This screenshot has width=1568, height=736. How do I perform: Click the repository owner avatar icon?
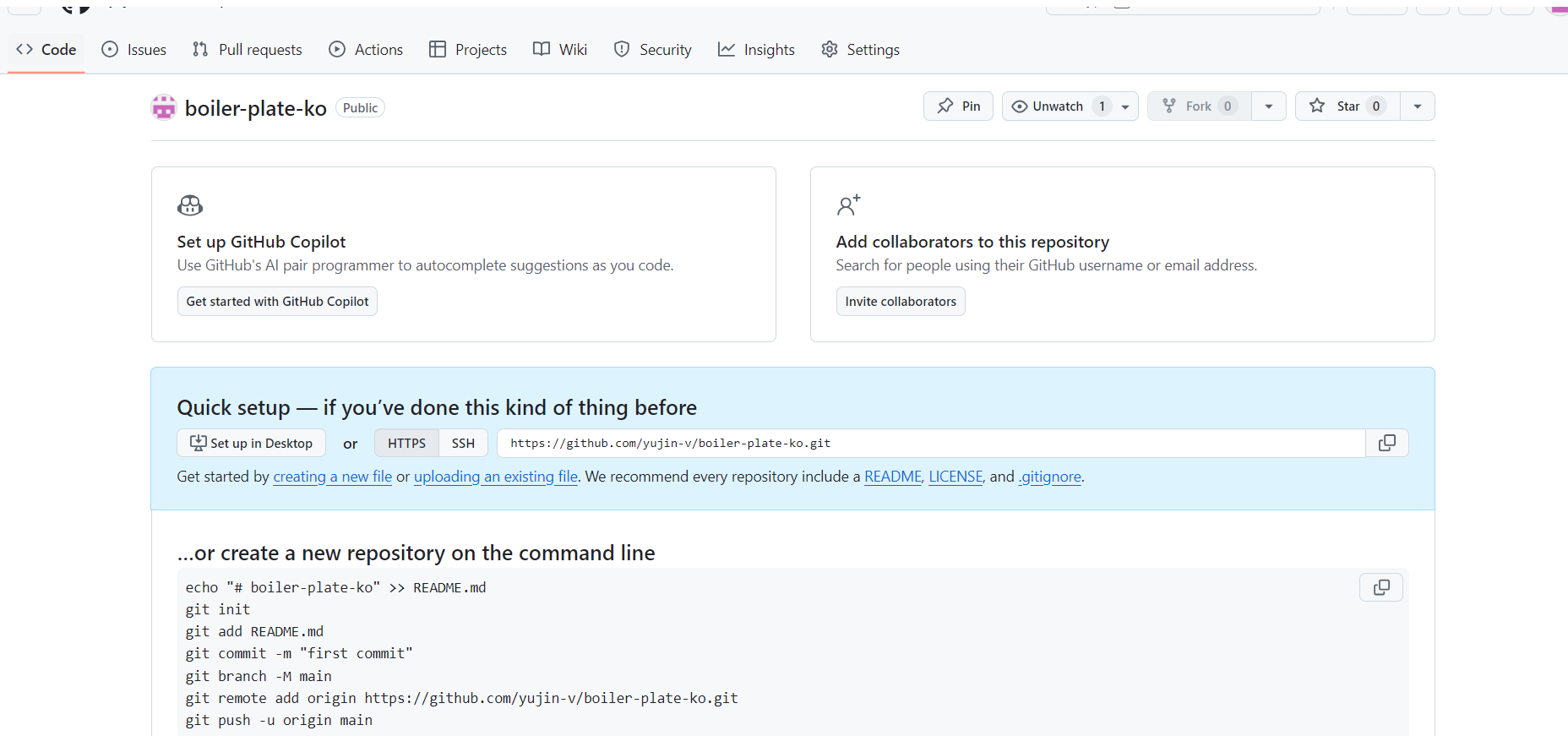click(x=164, y=107)
